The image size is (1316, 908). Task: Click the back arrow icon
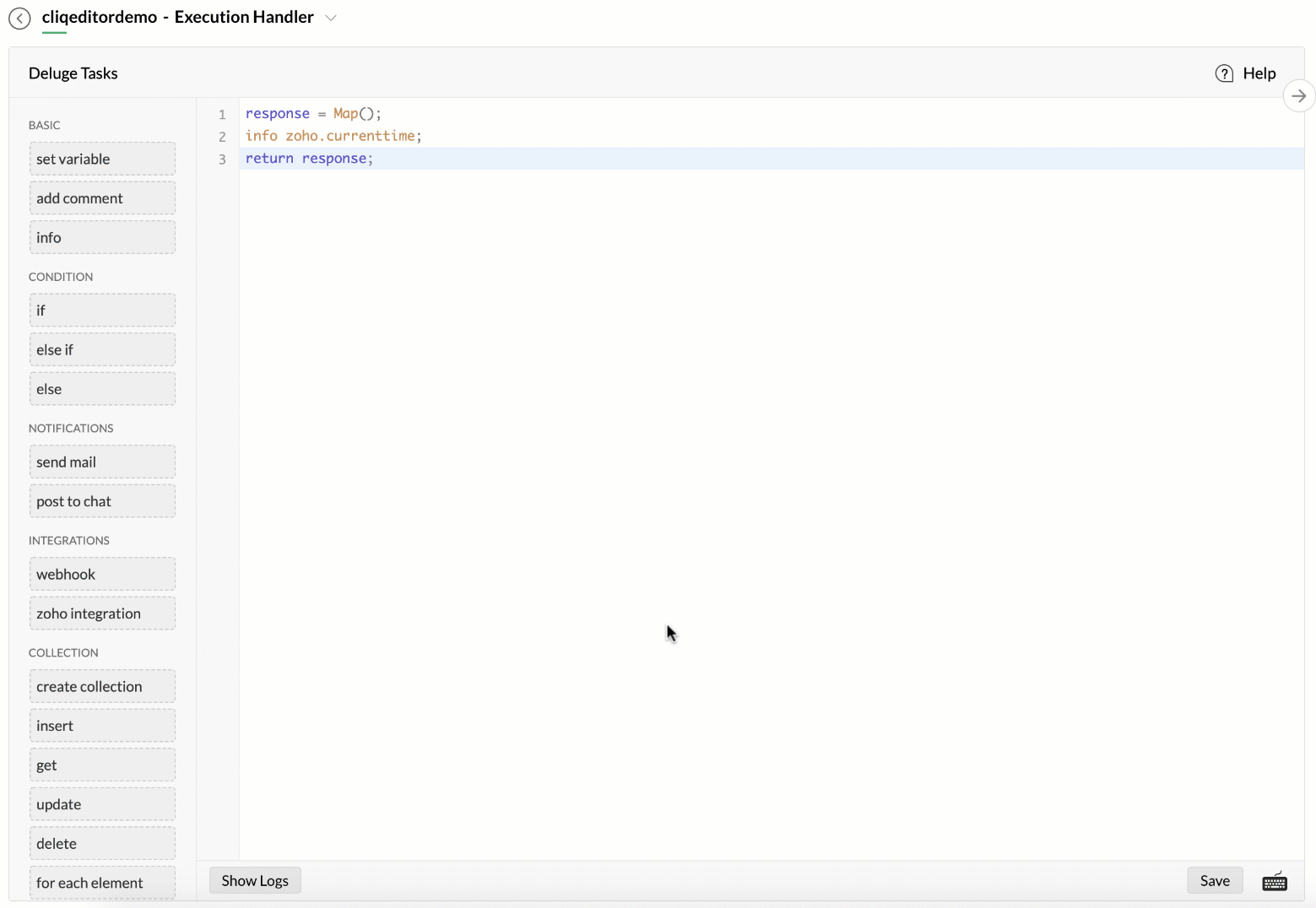coord(19,18)
